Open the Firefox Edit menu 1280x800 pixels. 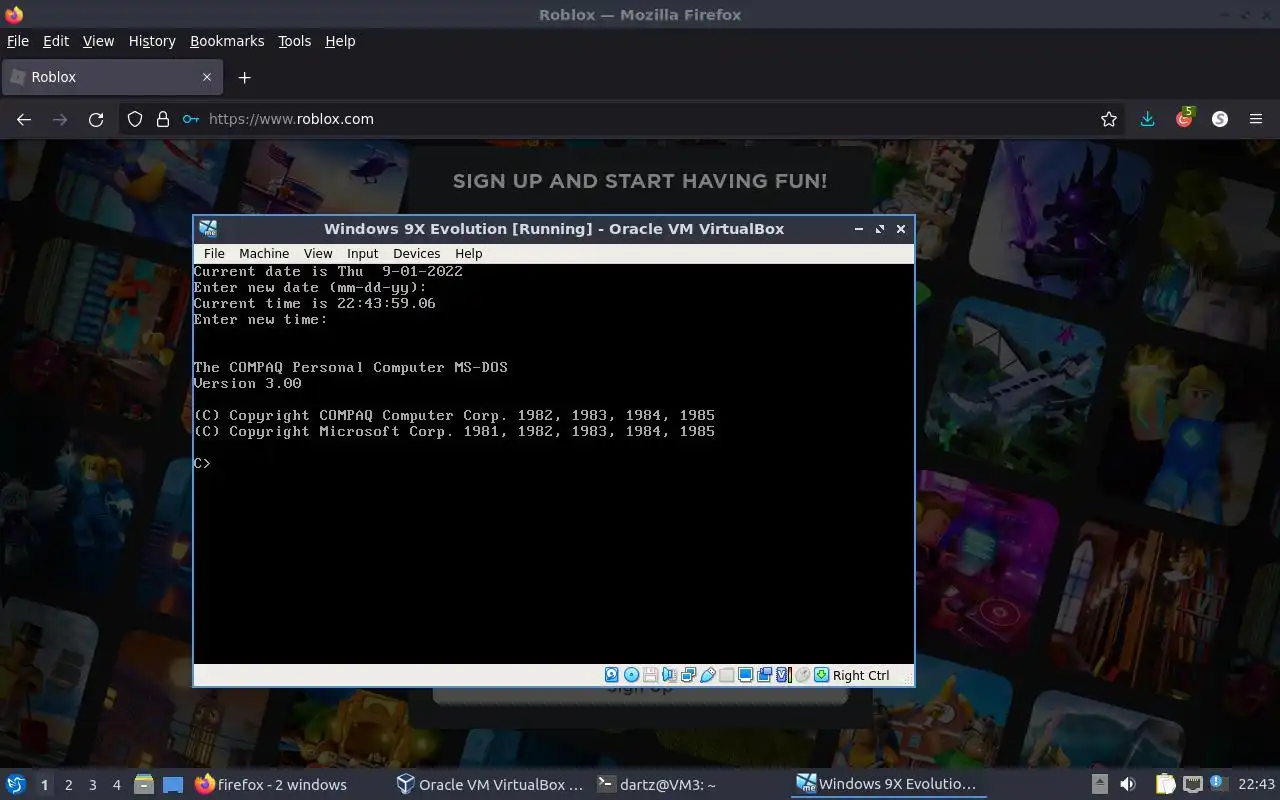click(x=56, y=41)
